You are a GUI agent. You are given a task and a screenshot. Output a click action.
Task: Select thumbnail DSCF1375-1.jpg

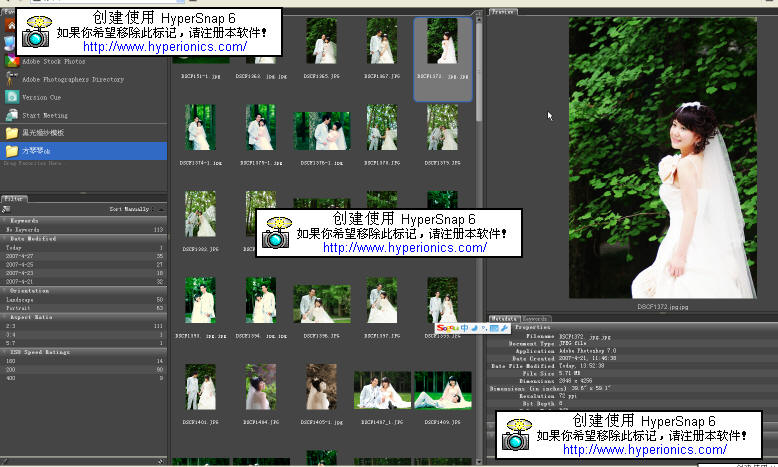click(261, 127)
